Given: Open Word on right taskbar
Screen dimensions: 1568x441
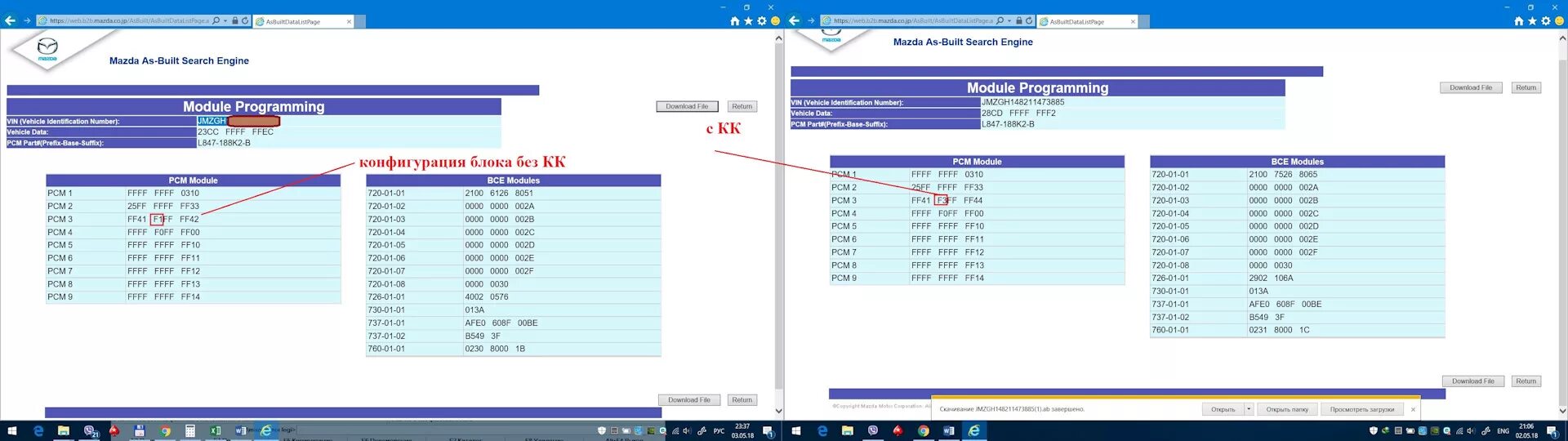Looking at the screenshot, I should (948, 431).
